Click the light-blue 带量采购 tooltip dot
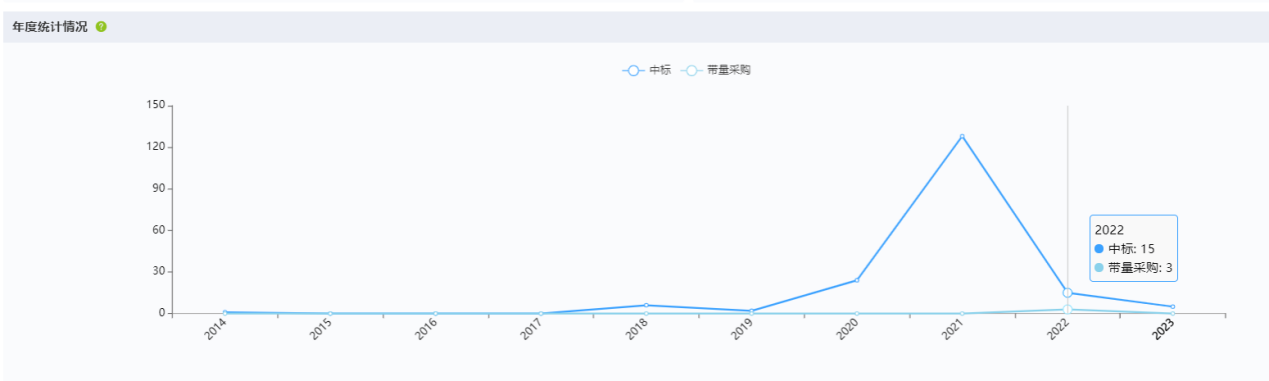 [x=1100, y=268]
